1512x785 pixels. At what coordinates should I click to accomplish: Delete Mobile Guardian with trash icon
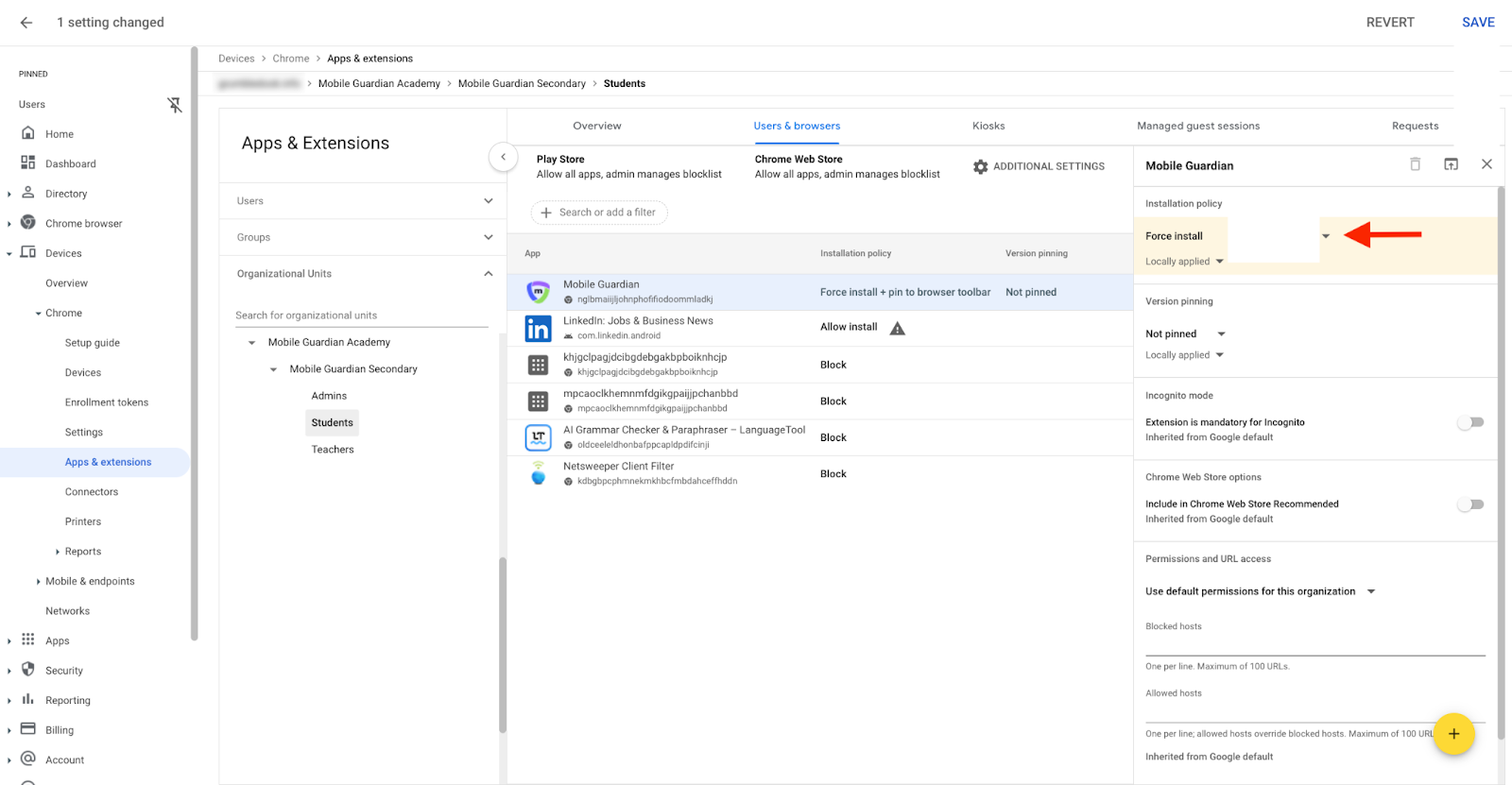click(1415, 164)
